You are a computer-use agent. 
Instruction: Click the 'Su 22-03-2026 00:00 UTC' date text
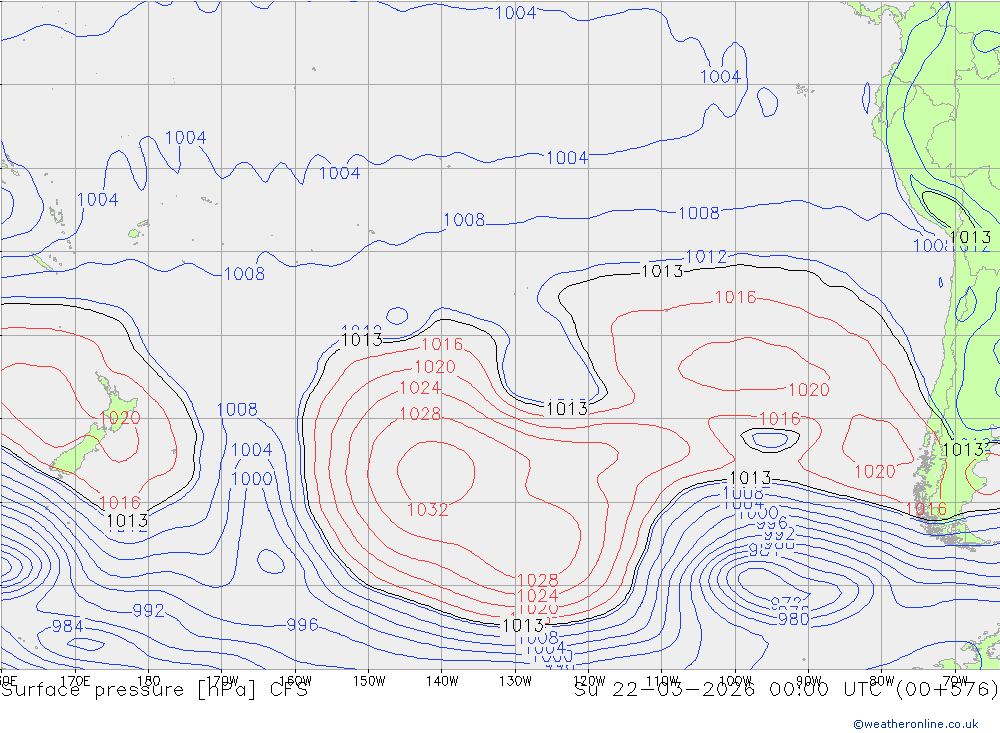pyautogui.click(x=732, y=690)
